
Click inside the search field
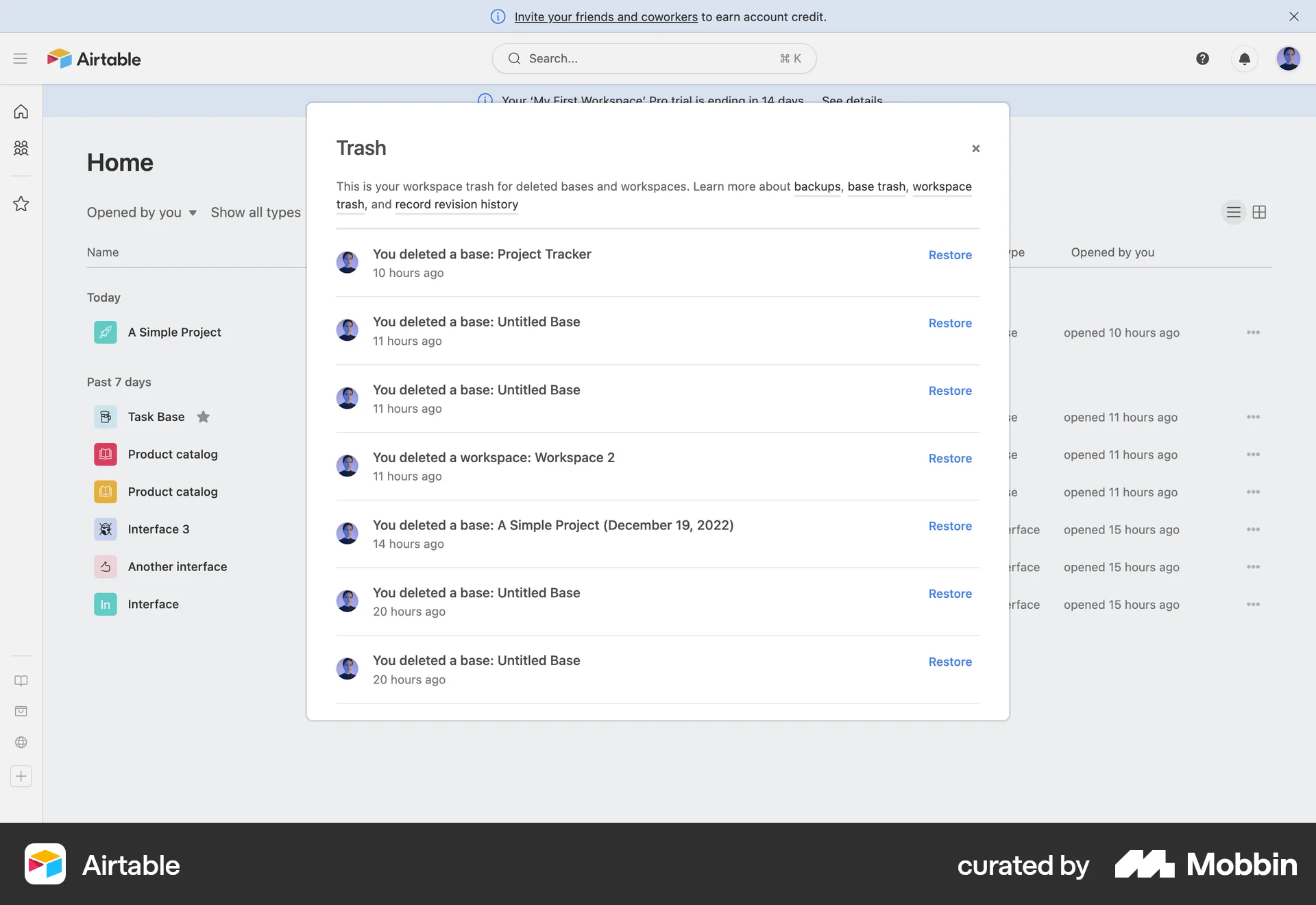[651, 58]
